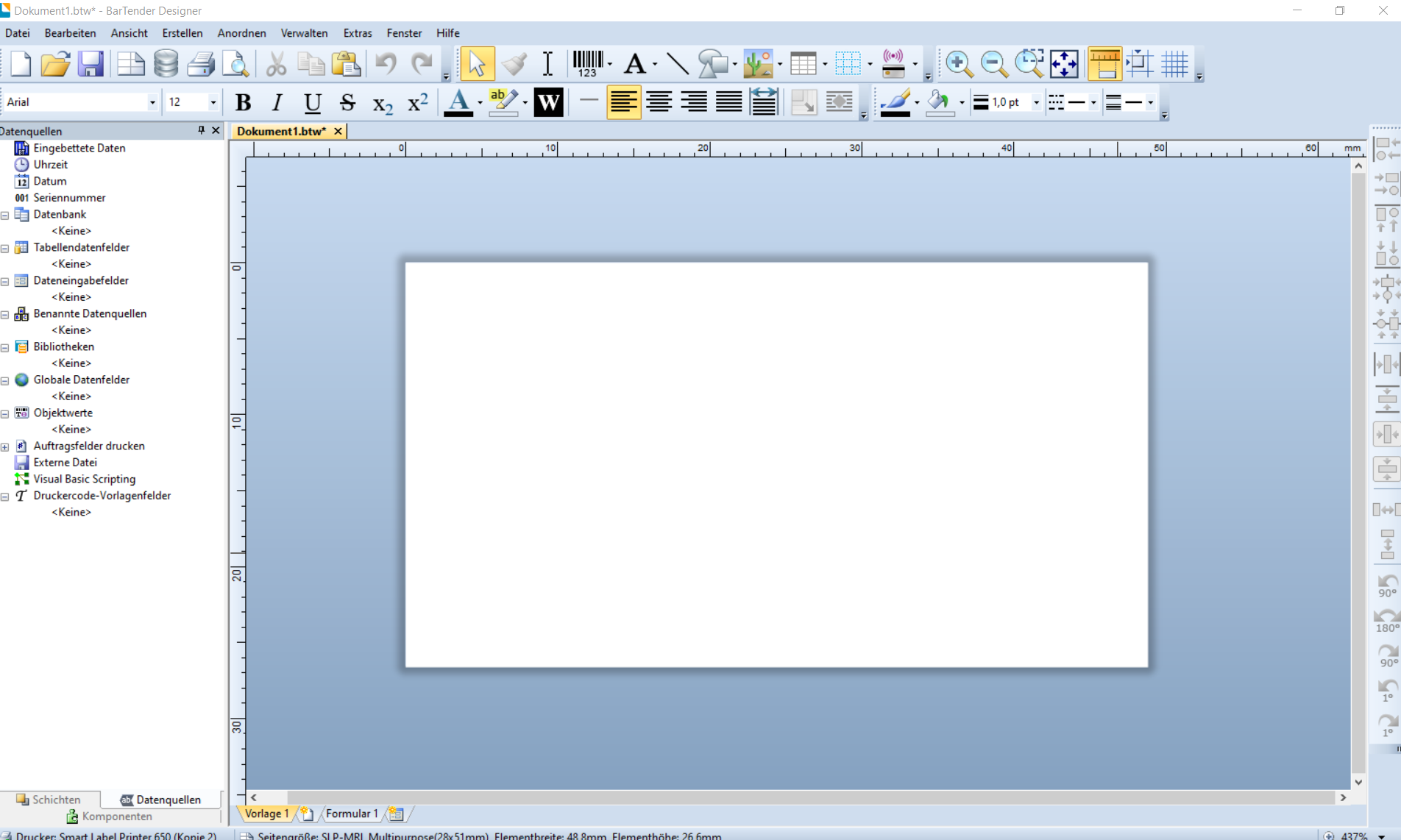Click the font color swatch

(458, 102)
